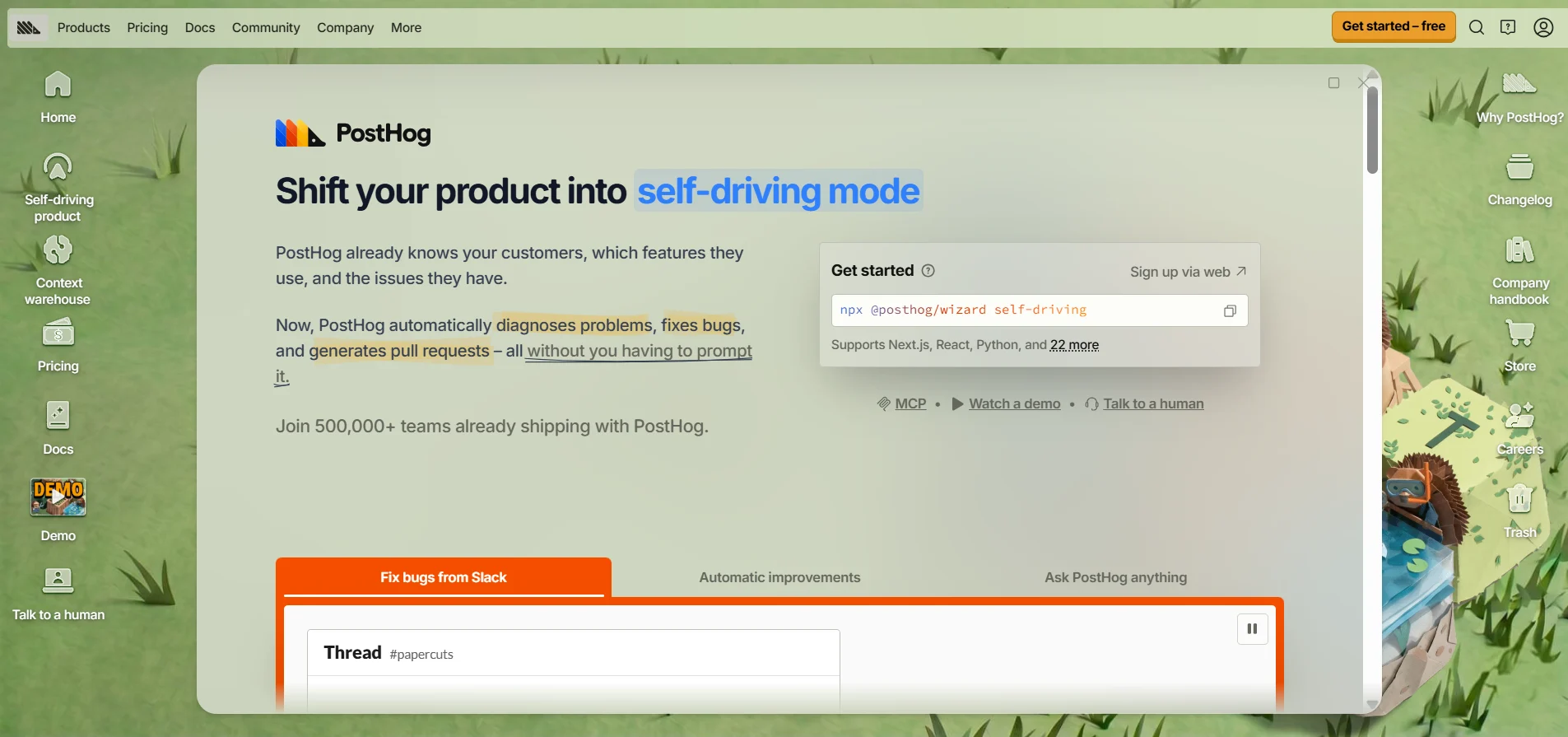Open the Why PostHog? desktop icon
This screenshot has width=1568, height=737.
point(1519,97)
